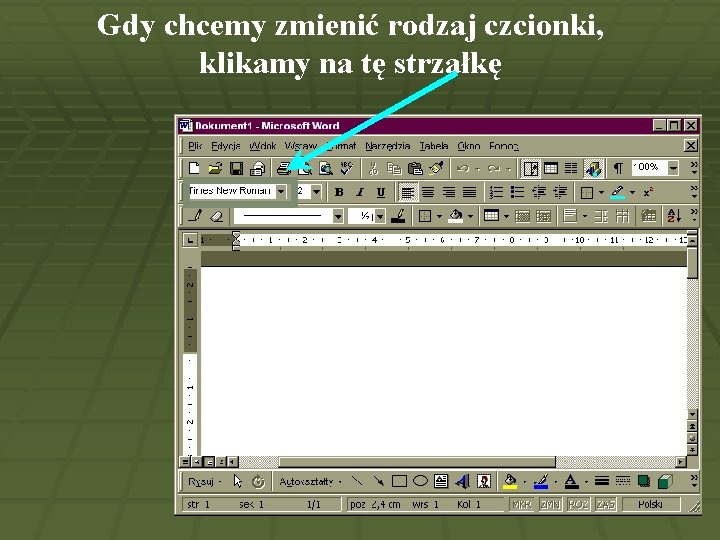Cut selection with the scissors icon

pos(373,169)
